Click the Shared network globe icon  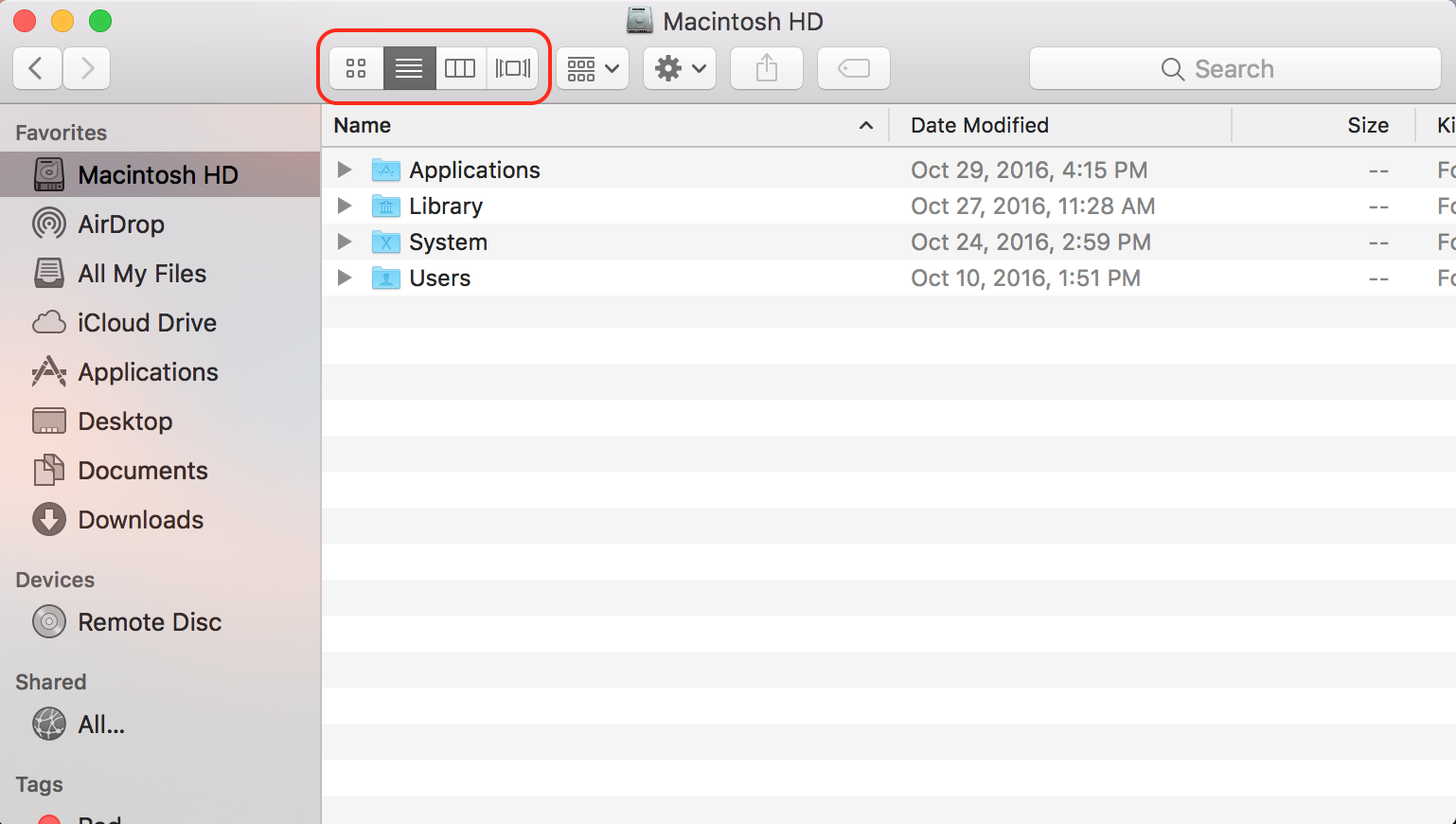coord(49,724)
